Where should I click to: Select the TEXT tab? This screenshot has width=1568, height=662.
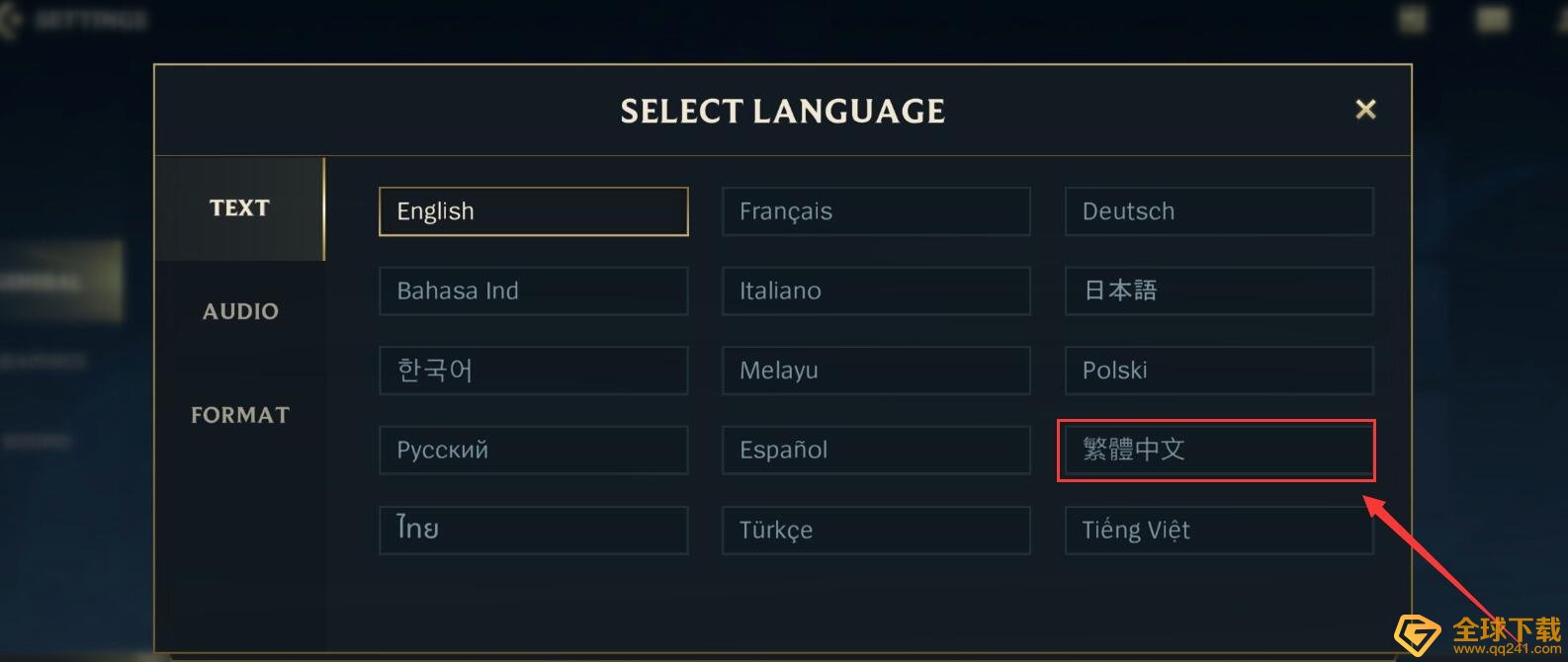[x=240, y=208]
